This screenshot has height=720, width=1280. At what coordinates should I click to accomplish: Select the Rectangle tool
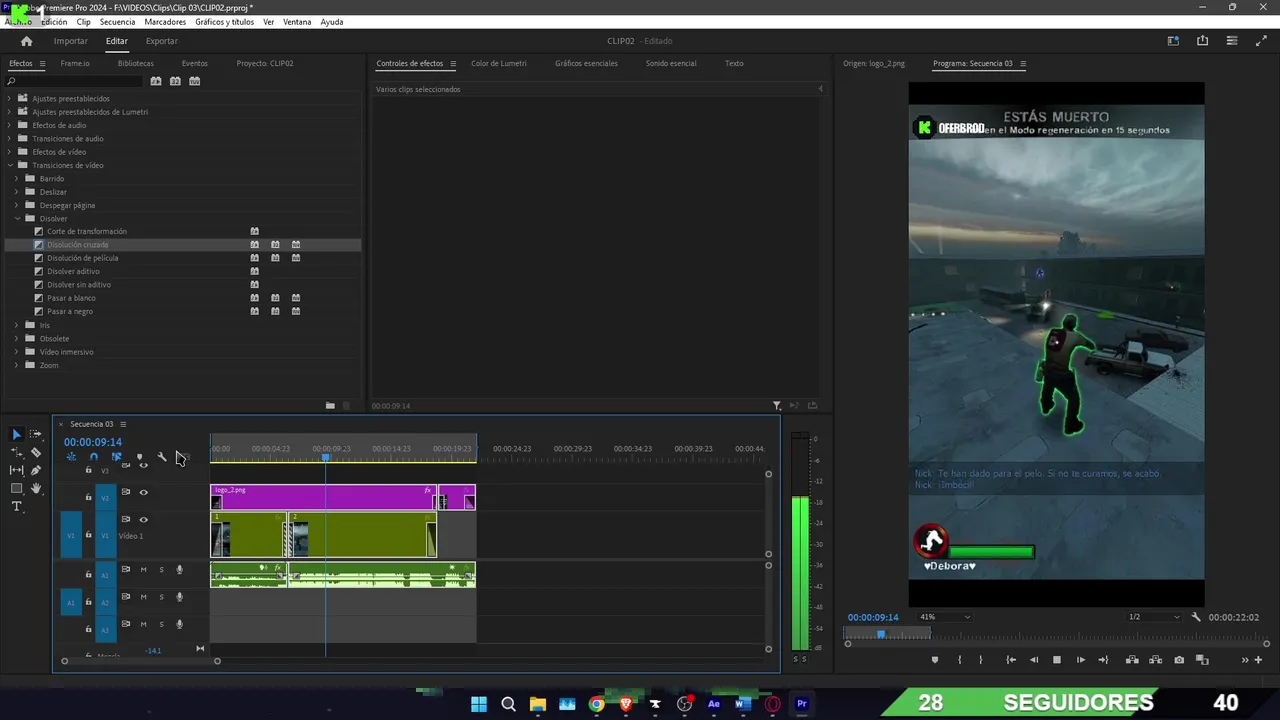[16, 488]
